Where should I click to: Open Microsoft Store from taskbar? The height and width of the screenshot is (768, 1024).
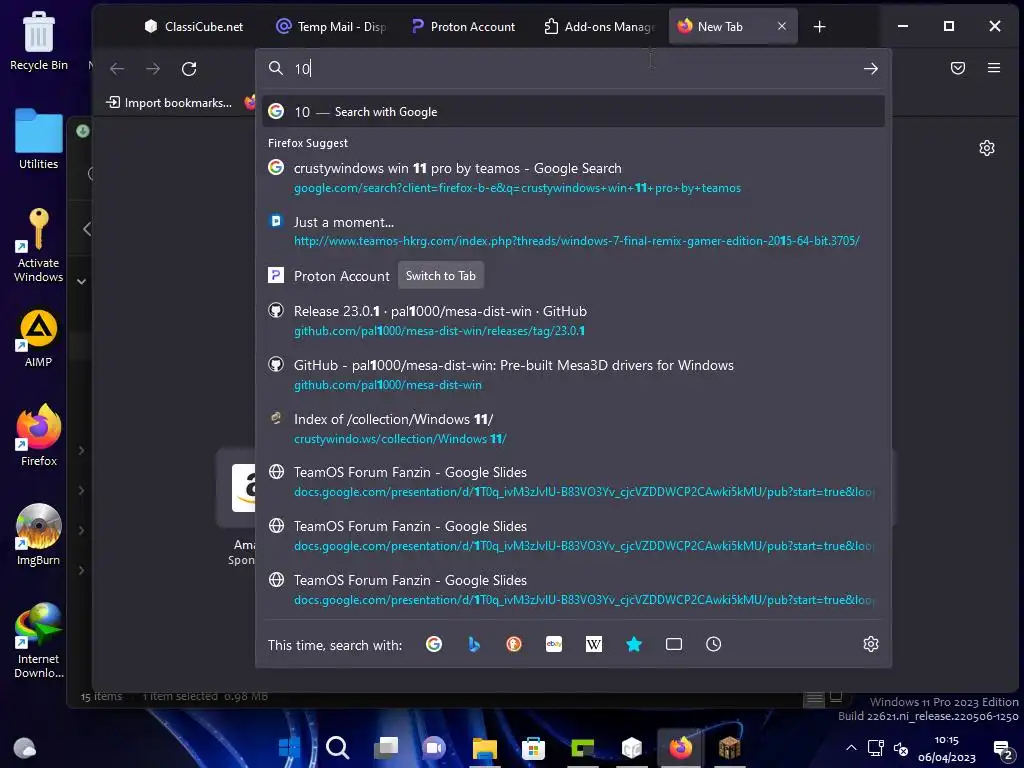pyautogui.click(x=533, y=748)
